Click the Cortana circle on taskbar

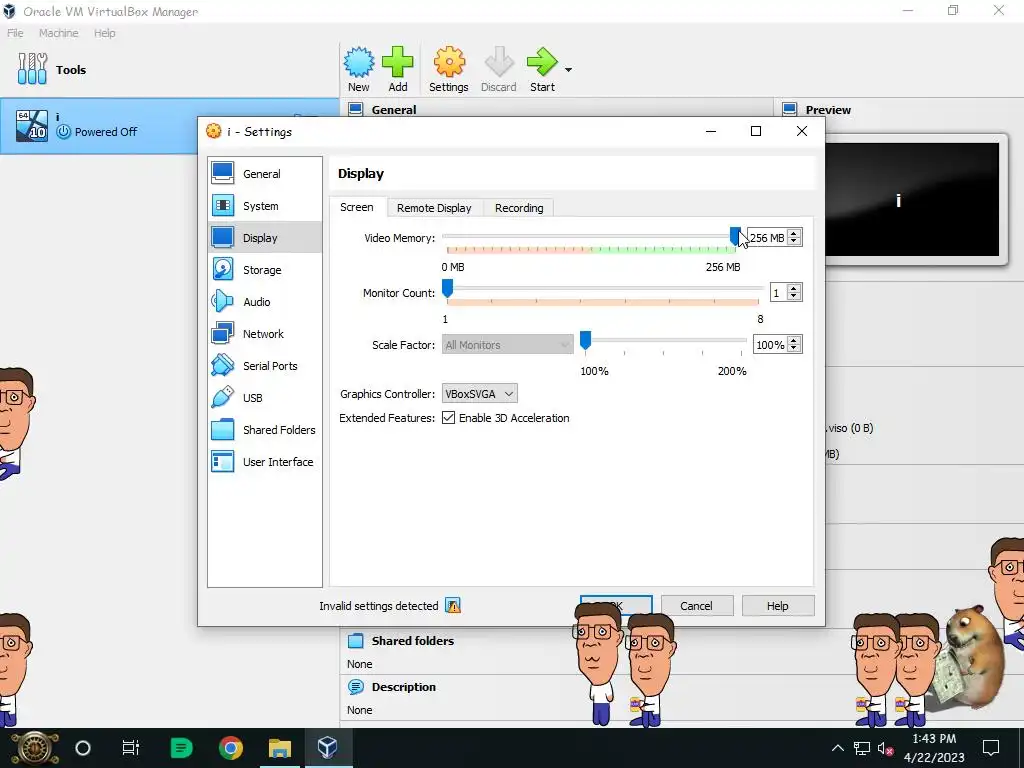[x=83, y=748]
